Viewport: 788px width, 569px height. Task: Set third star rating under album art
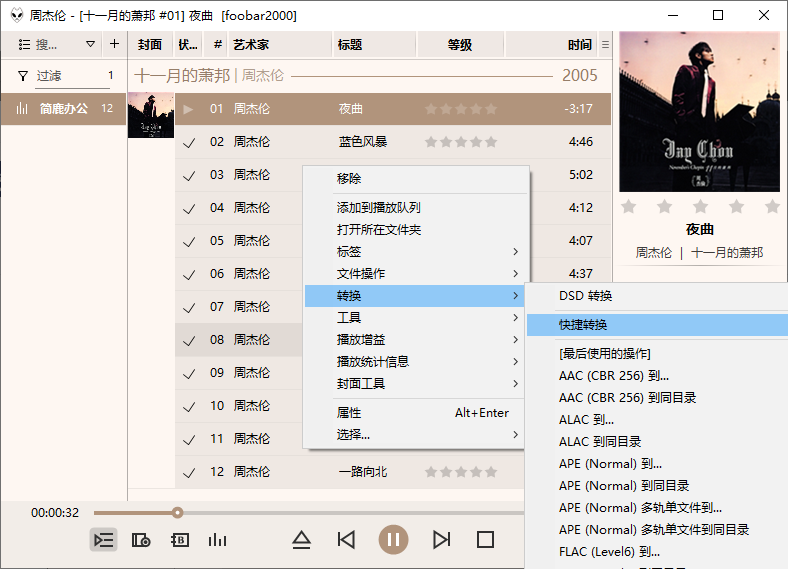pyautogui.click(x=701, y=206)
